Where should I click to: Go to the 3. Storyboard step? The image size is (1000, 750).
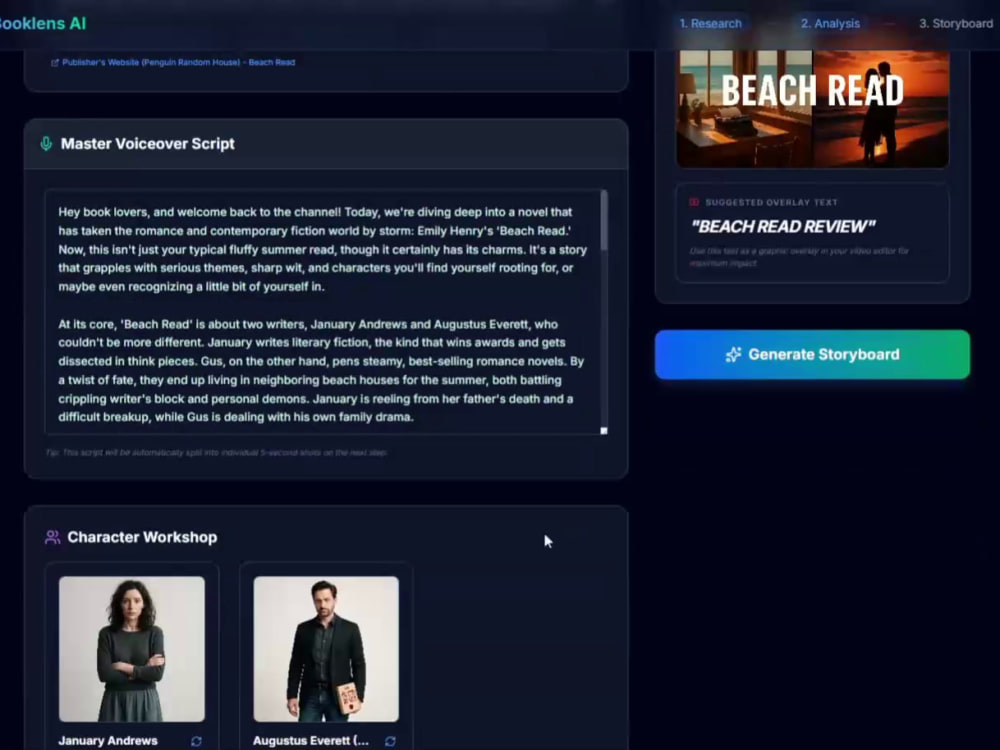[x=955, y=24]
